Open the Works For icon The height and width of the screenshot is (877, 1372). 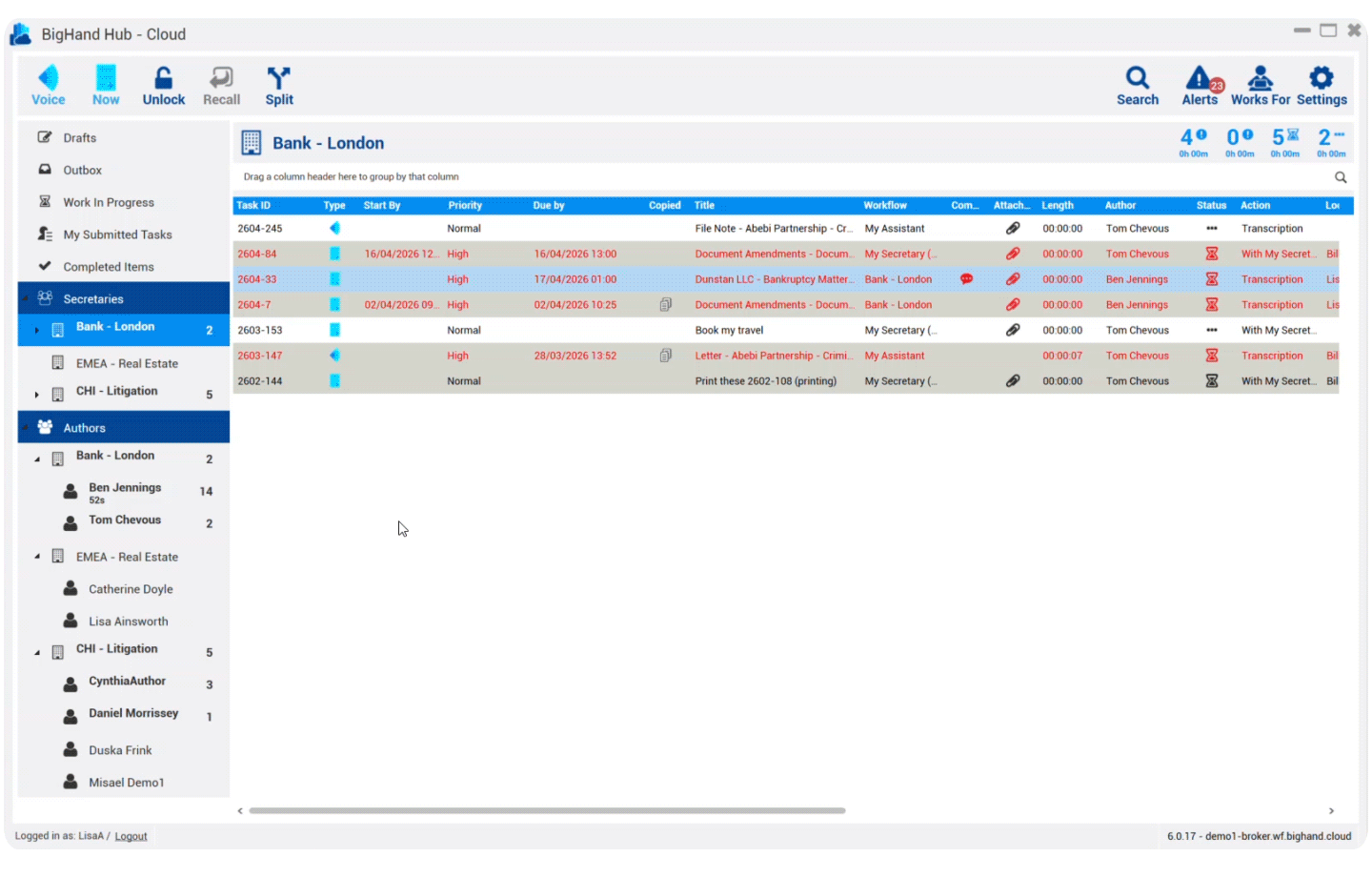click(x=1261, y=78)
